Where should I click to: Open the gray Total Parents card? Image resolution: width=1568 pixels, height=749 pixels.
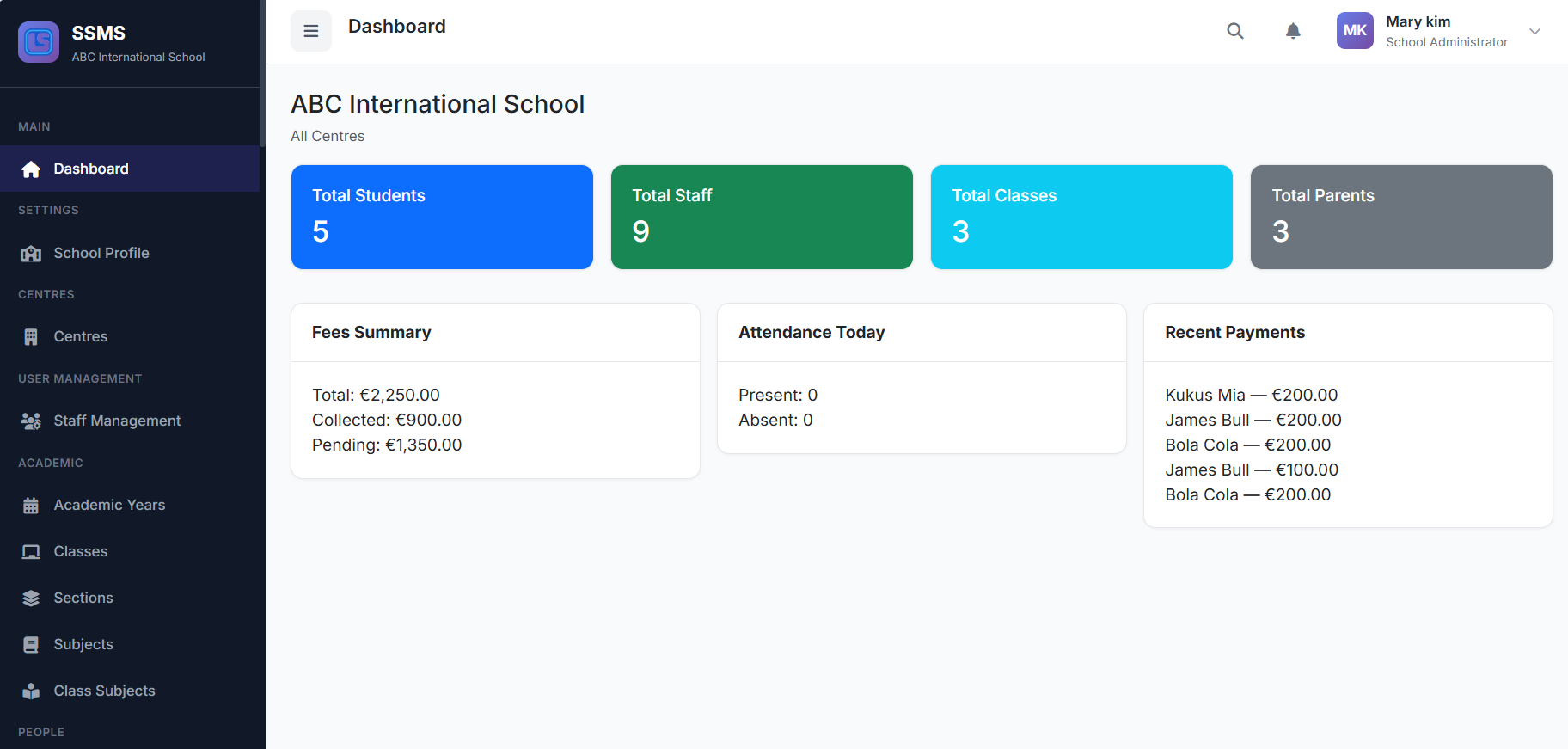click(x=1401, y=217)
